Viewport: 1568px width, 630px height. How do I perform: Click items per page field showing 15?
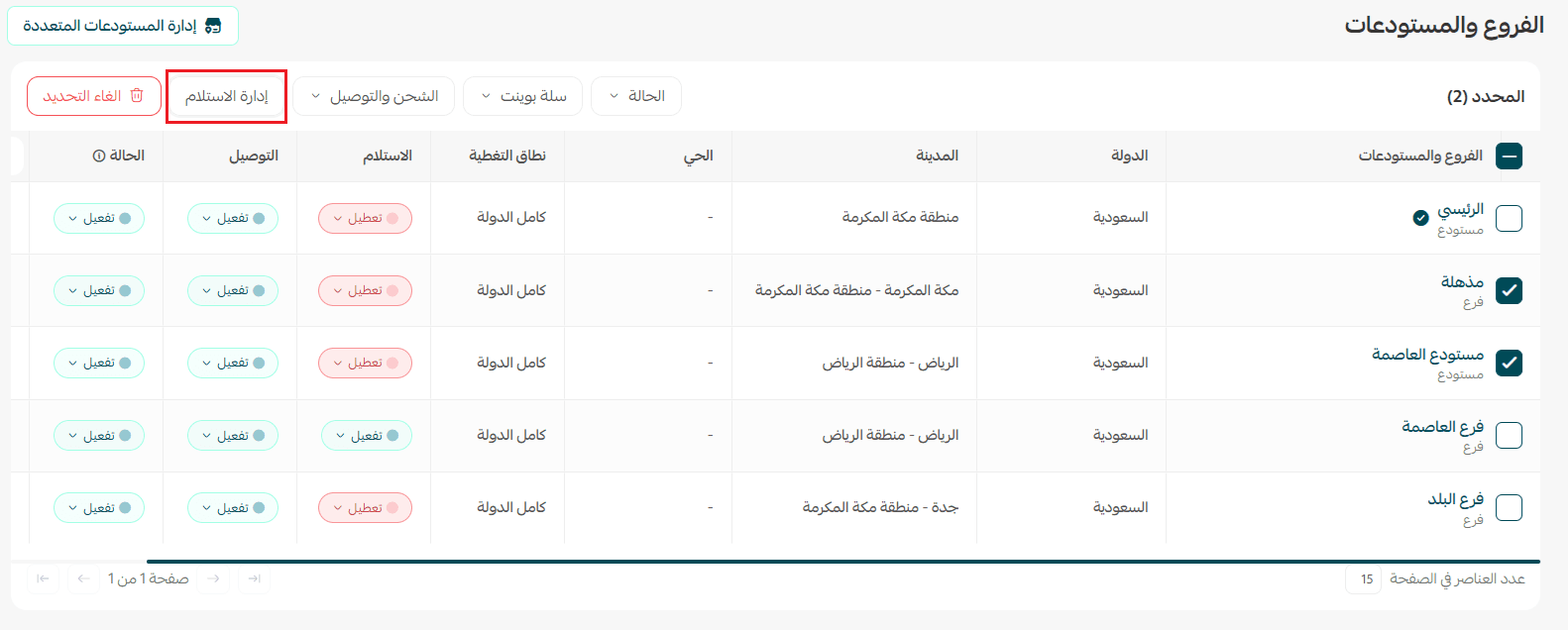pyautogui.click(x=1363, y=578)
